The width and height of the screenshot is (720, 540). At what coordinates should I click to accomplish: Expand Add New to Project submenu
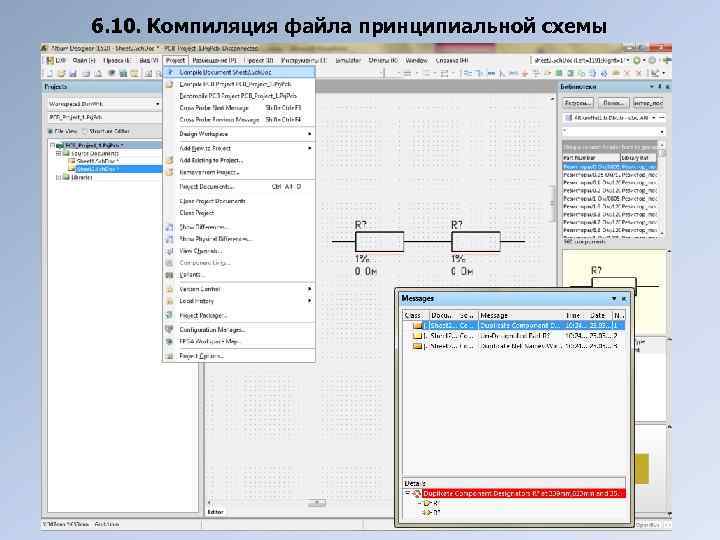239,148
